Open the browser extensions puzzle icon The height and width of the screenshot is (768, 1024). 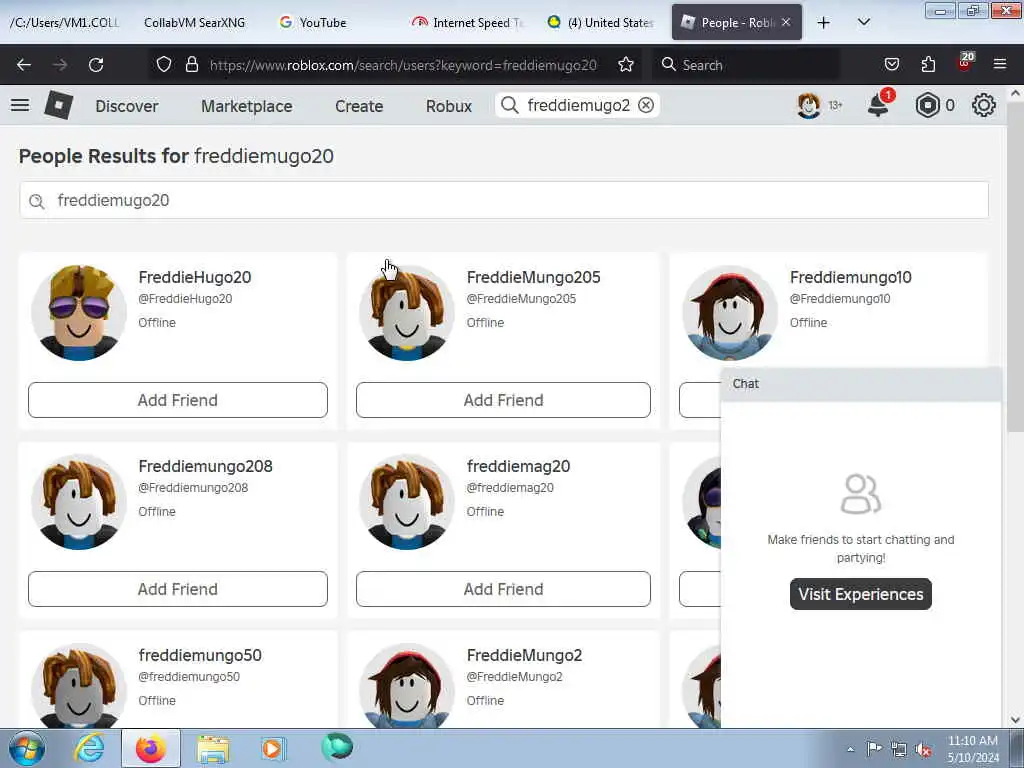point(928,64)
